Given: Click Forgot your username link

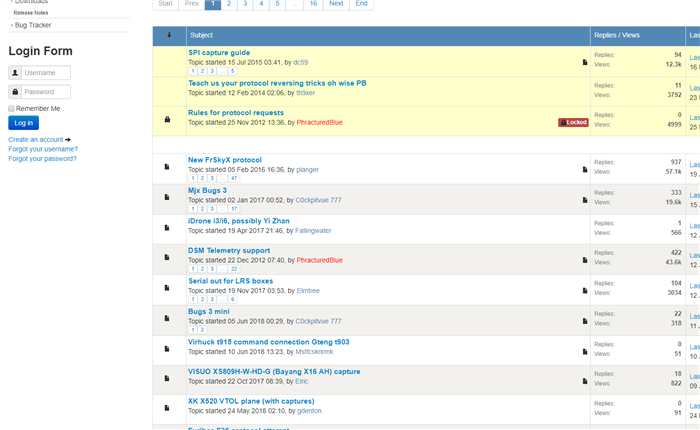Looking at the screenshot, I should click(x=43, y=149).
